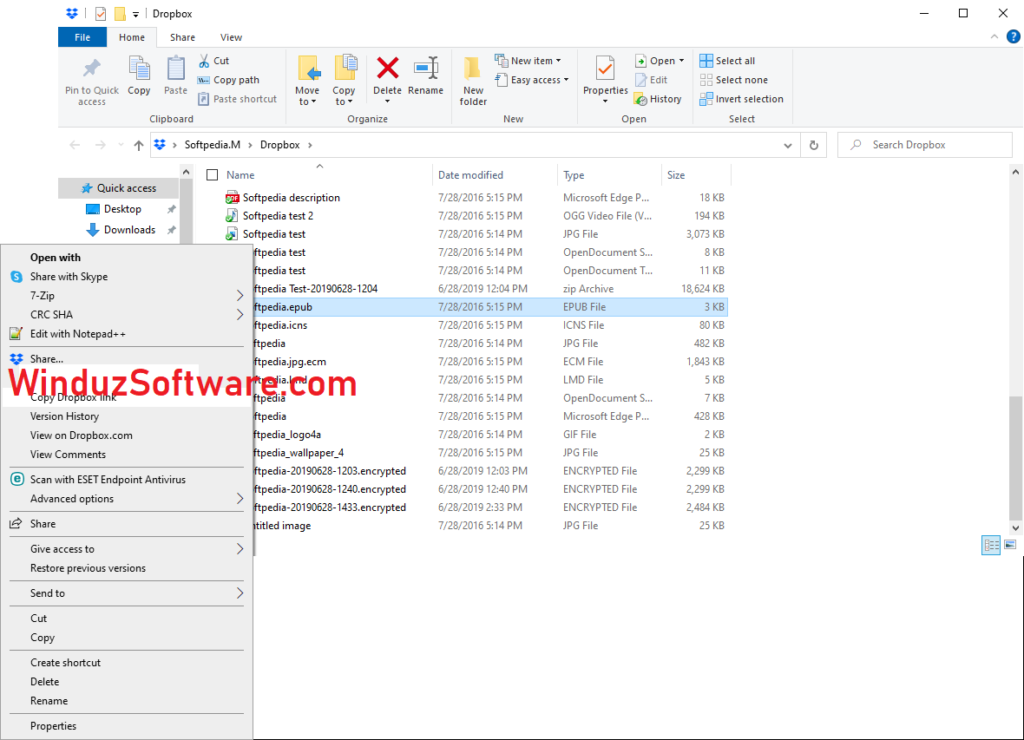This screenshot has width=1024, height=740.
Task: Toggle the select-all checkbox in Name header
Action: (x=212, y=175)
